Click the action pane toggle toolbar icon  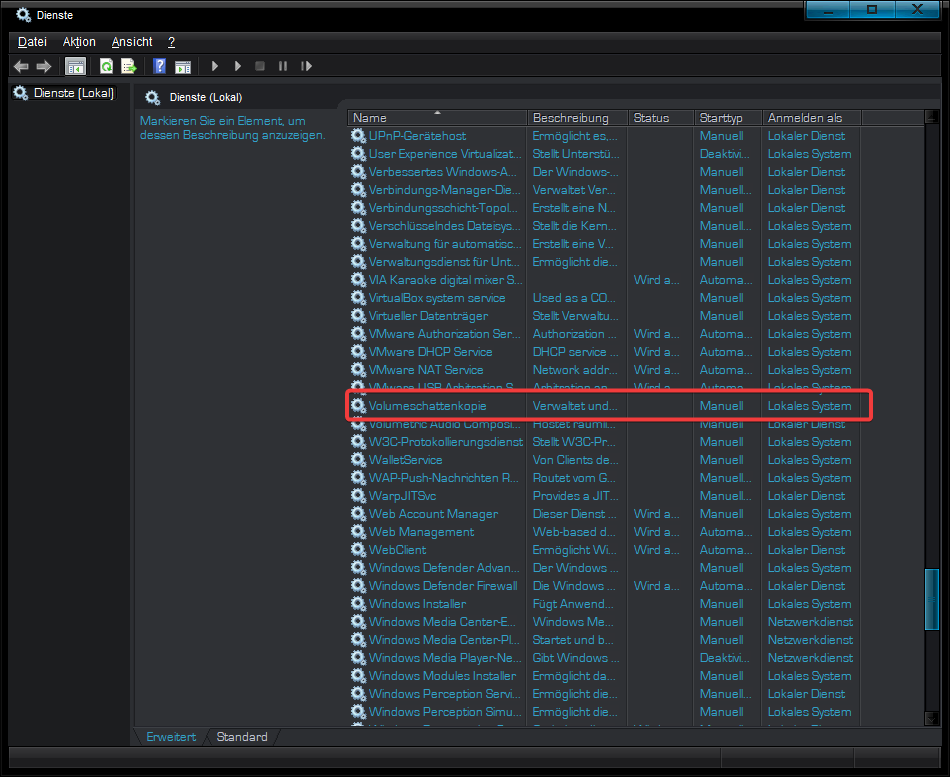coord(183,67)
